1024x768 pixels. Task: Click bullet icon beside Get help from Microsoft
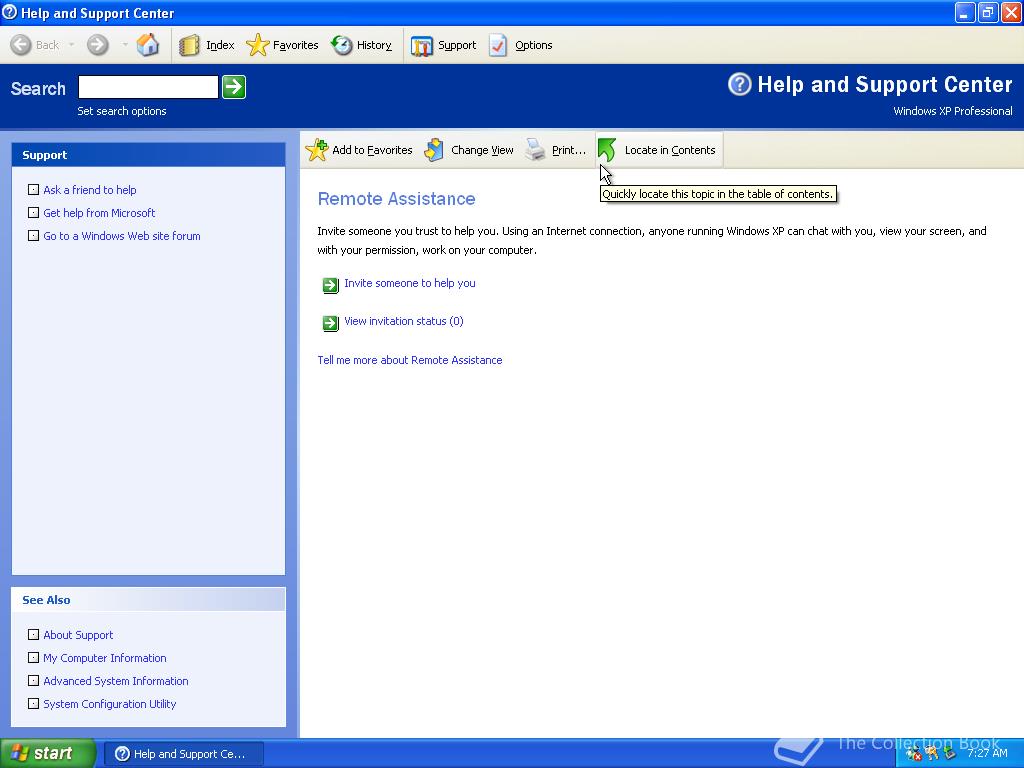(x=33, y=212)
